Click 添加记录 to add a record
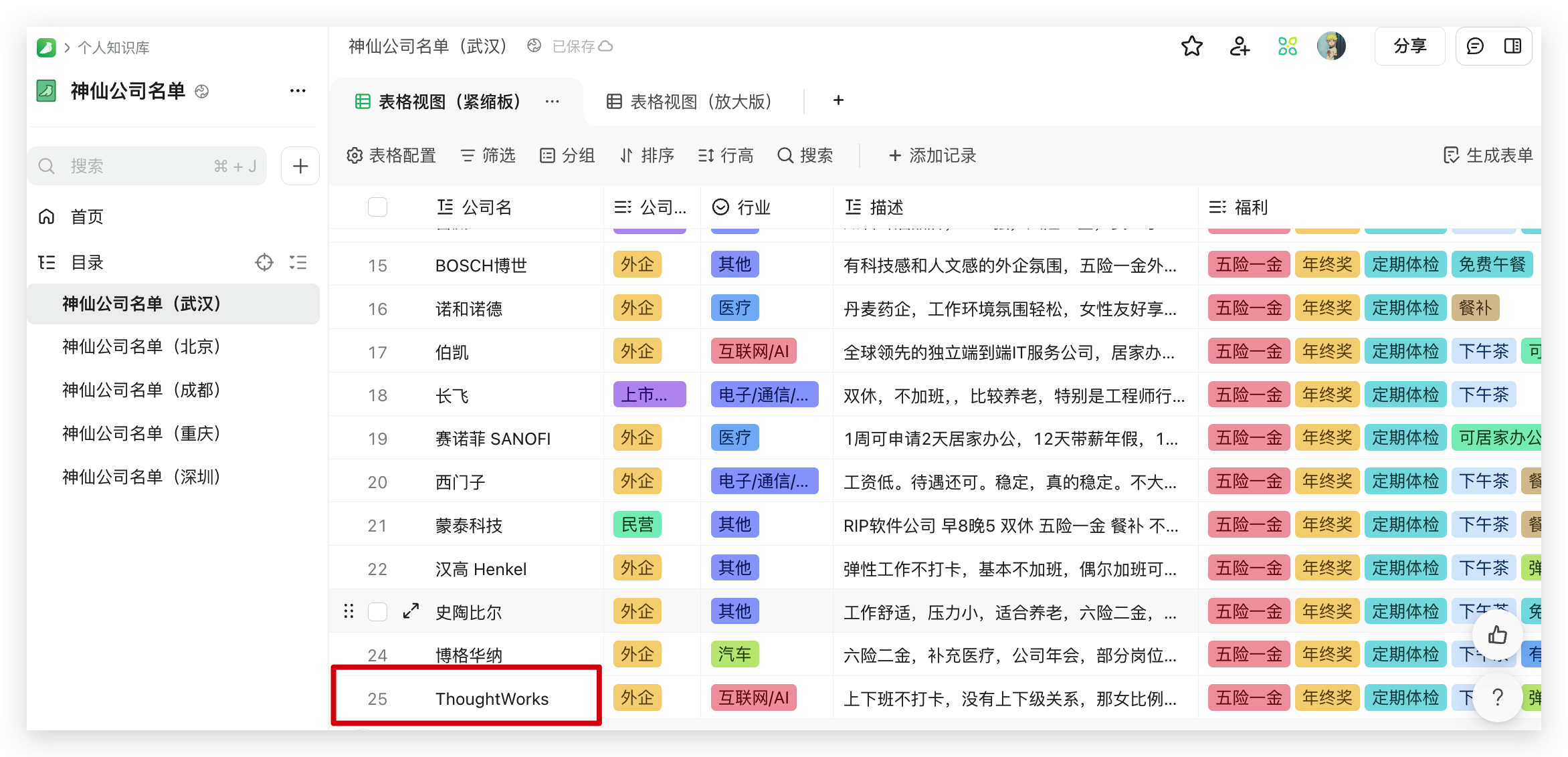This screenshot has width=1568, height=757. point(933,156)
